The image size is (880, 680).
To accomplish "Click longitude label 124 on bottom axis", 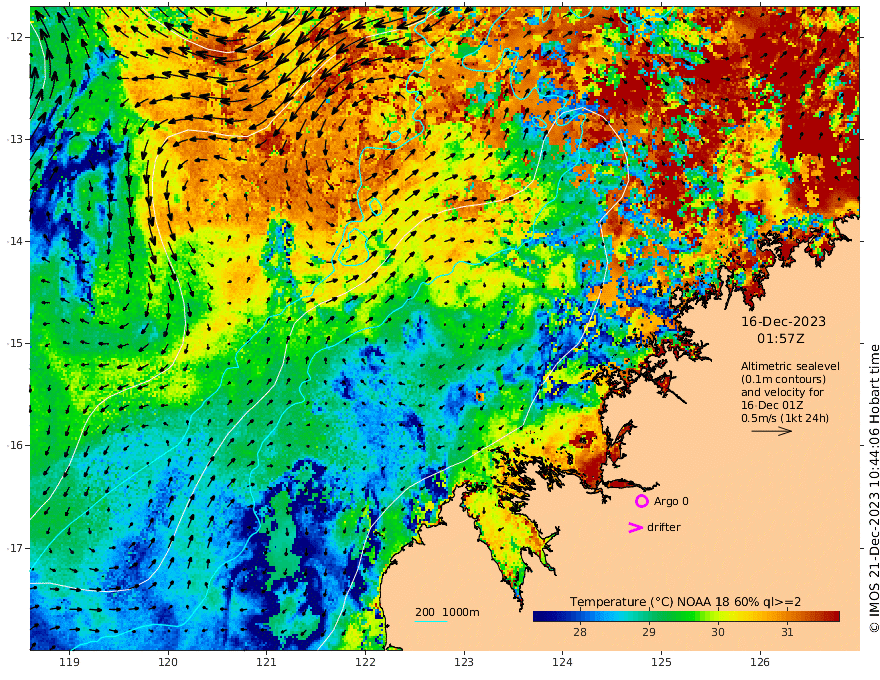I will click(562, 663).
